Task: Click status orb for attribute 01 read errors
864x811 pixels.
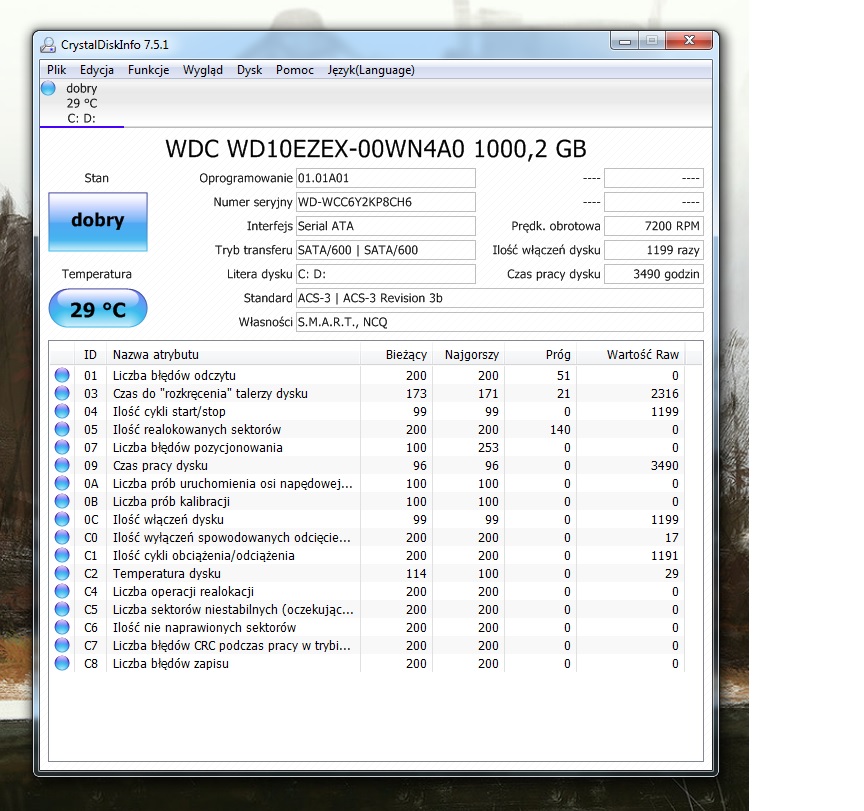Action: coord(62,375)
